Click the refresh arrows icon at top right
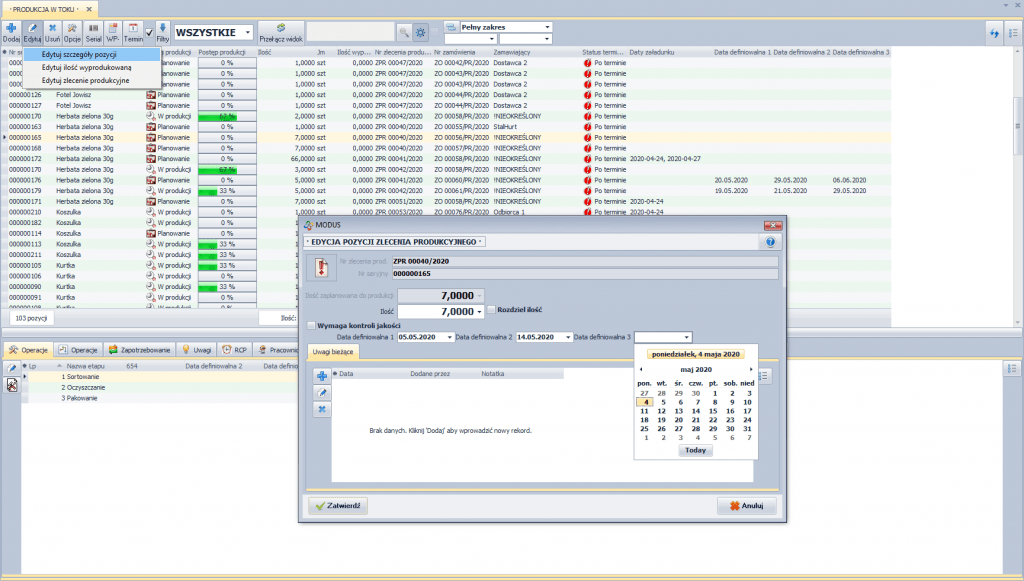Image resolution: width=1024 pixels, height=581 pixels. [x=994, y=33]
